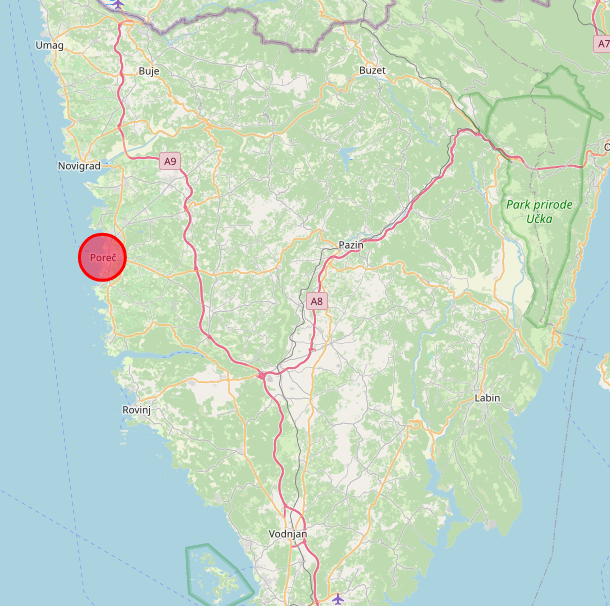This screenshot has height=607, width=610.
Task: Select the Vodnjan town label
Action: (x=288, y=534)
